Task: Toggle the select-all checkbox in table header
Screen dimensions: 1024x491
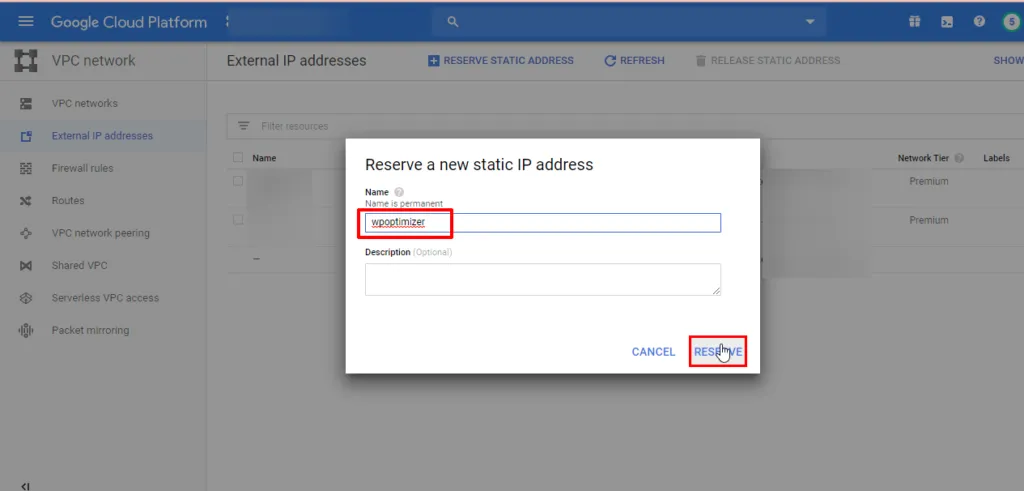Action: click(238, 157)
